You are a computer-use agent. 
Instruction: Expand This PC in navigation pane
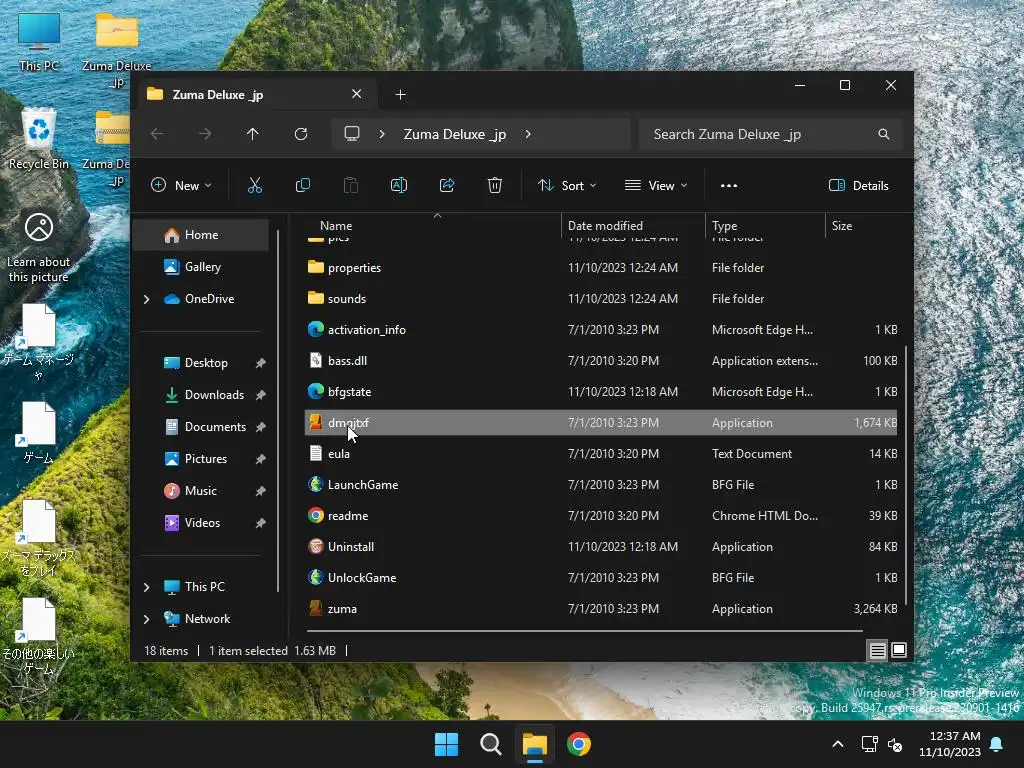(x=146, y=587)
